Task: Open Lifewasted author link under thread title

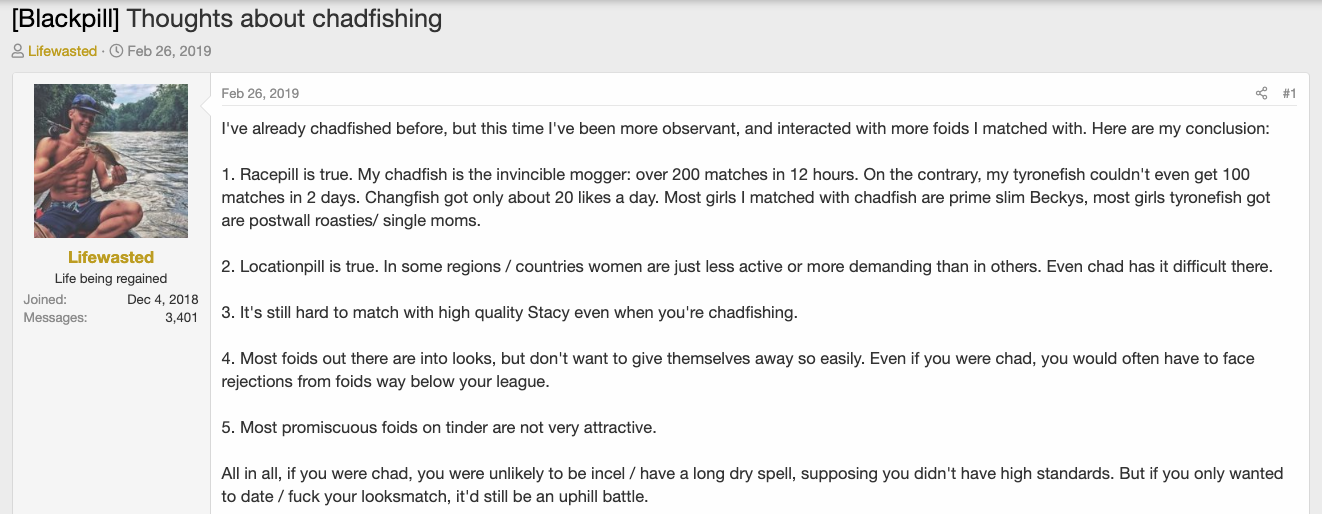Action: (62, 51)
